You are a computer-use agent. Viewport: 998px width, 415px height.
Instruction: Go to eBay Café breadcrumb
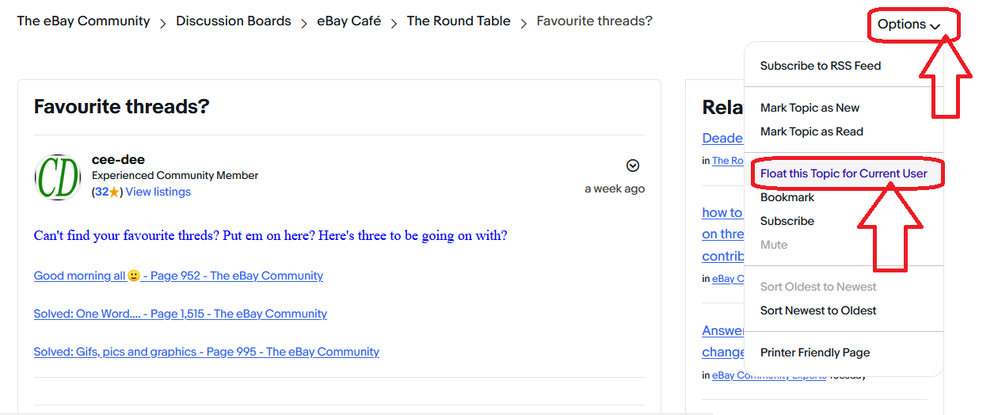pyautogui.click(x=349, y=21)
